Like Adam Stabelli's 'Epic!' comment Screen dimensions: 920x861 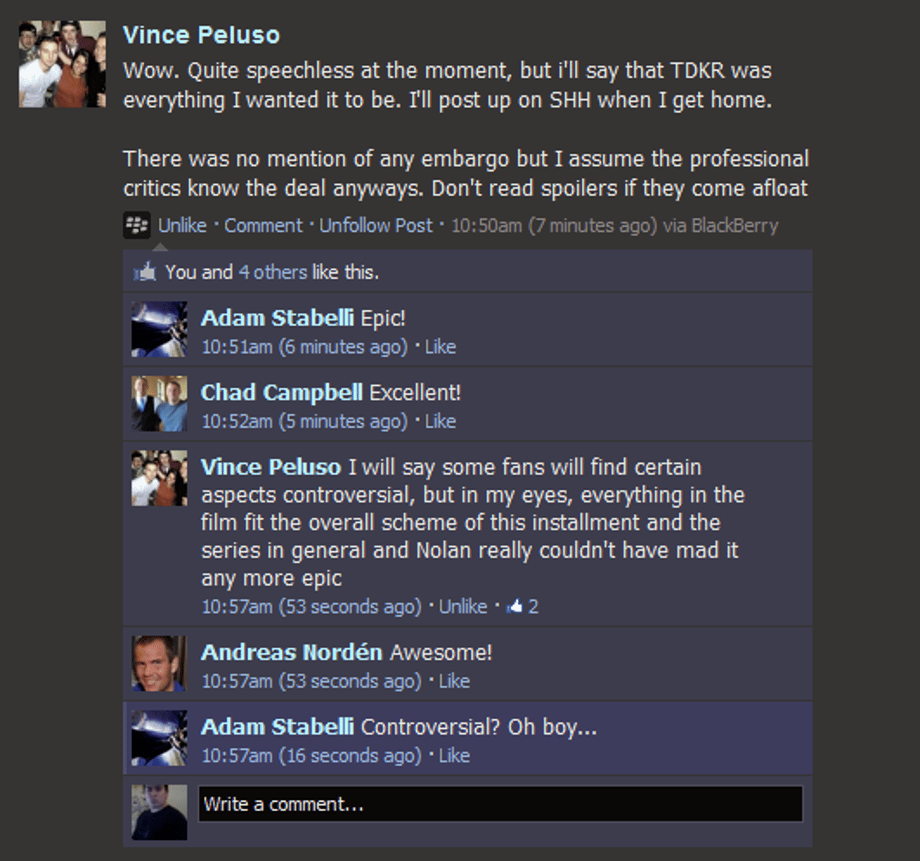click(x=440, y=347)
